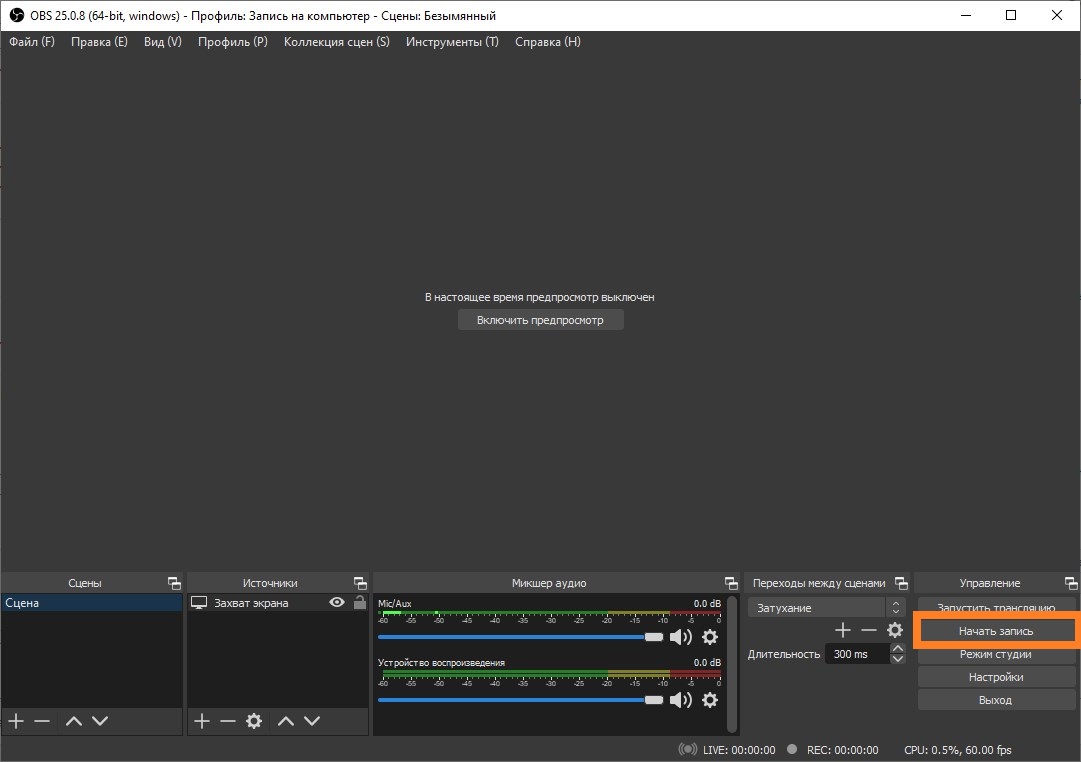Decrease duration with down arrow

[897, 659]
